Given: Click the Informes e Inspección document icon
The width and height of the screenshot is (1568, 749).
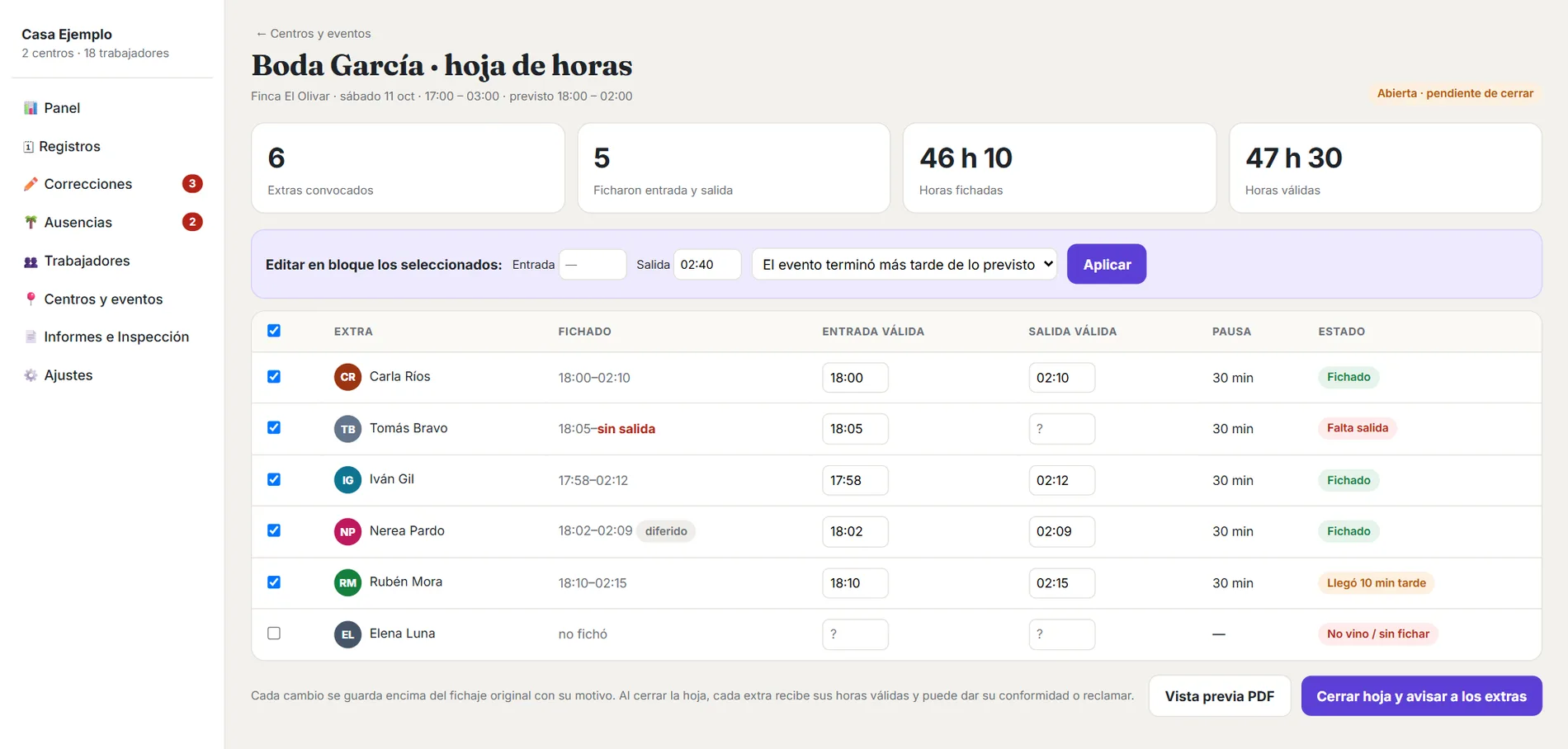Looking at the screenshot, I should click(x=31, y=337).
